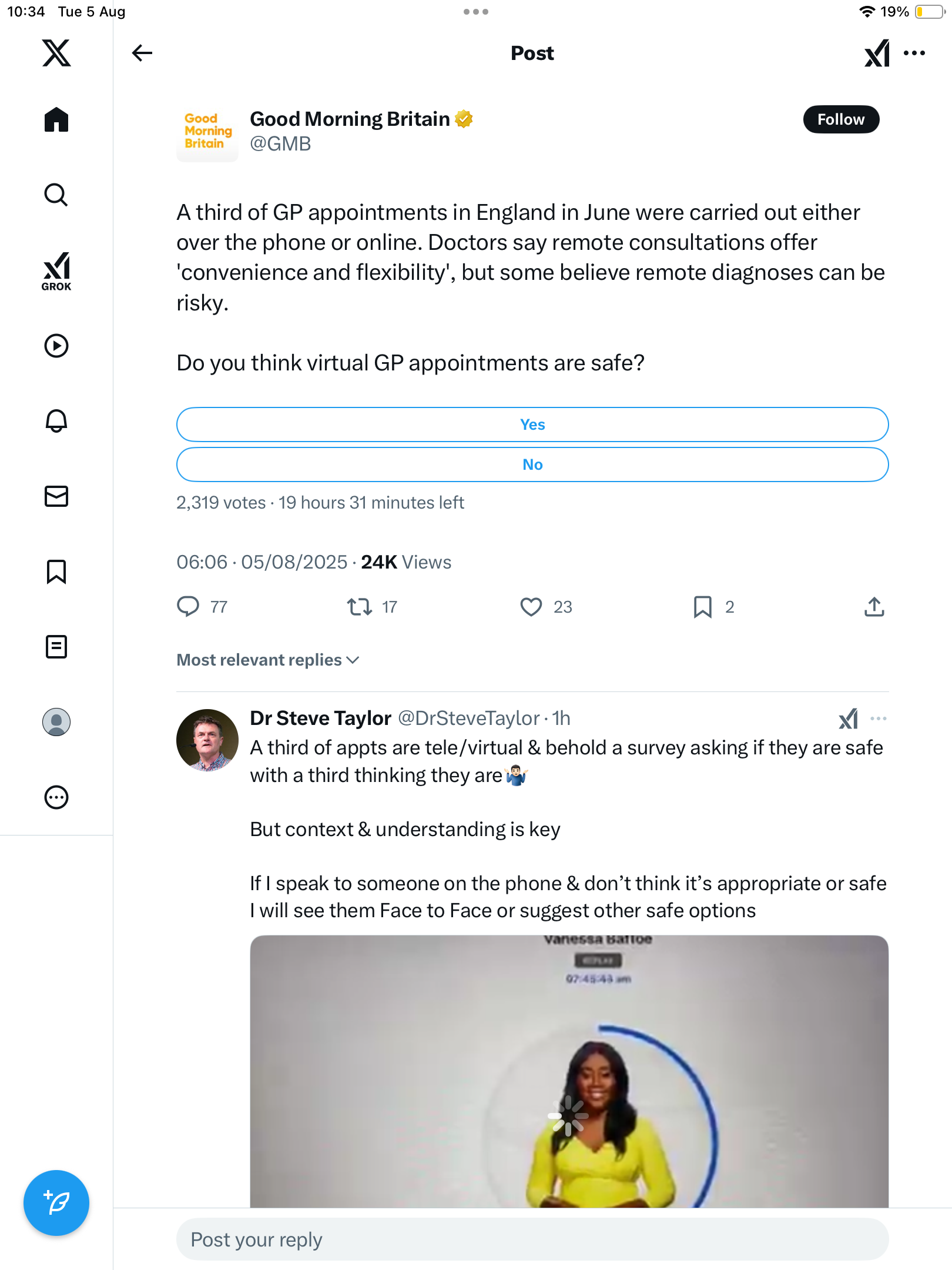
Task: Open post options three-dot menu in header
Action: click(x=914, y=53)
